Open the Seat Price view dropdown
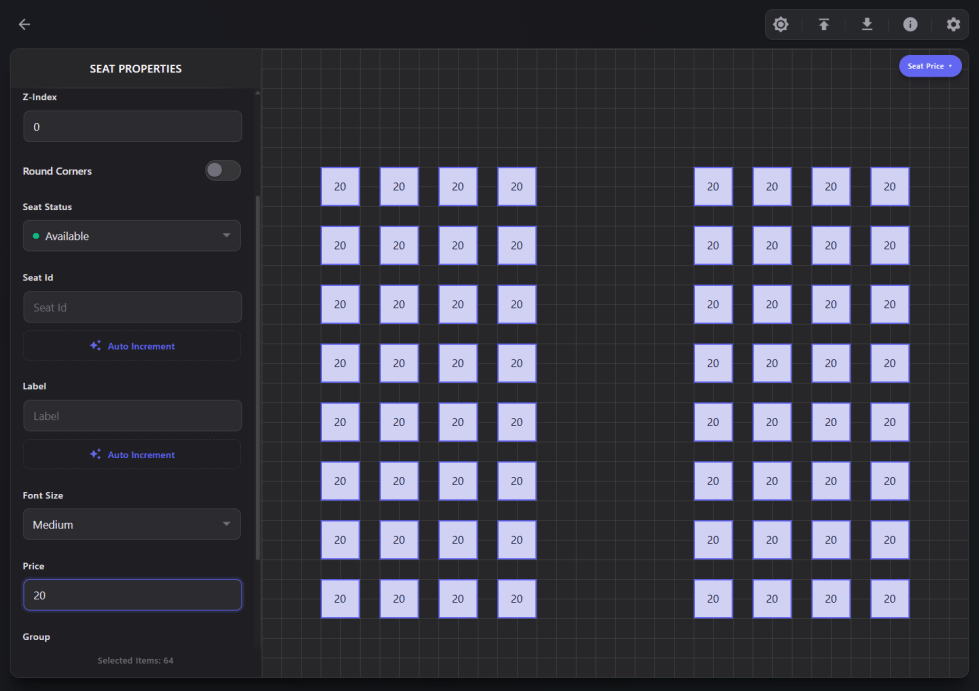Screen dimensions: 979x691 [x=930, y=67]
